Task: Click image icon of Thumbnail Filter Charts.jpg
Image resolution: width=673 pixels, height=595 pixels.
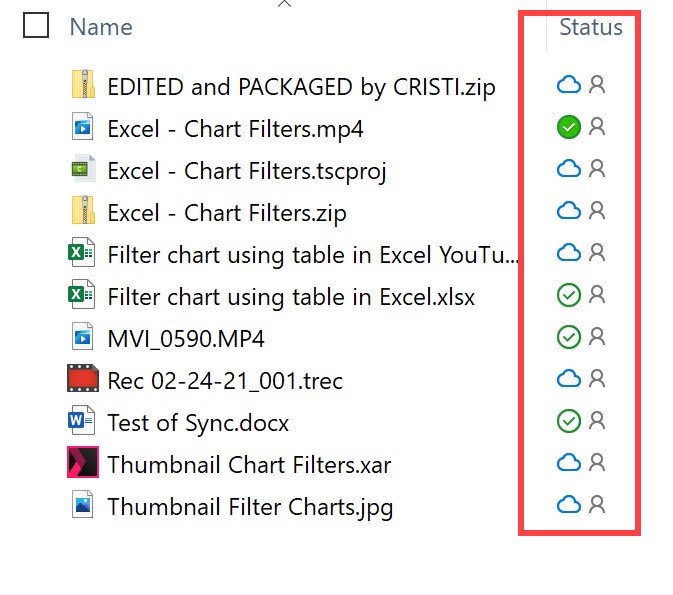Action: coord(83,504)
